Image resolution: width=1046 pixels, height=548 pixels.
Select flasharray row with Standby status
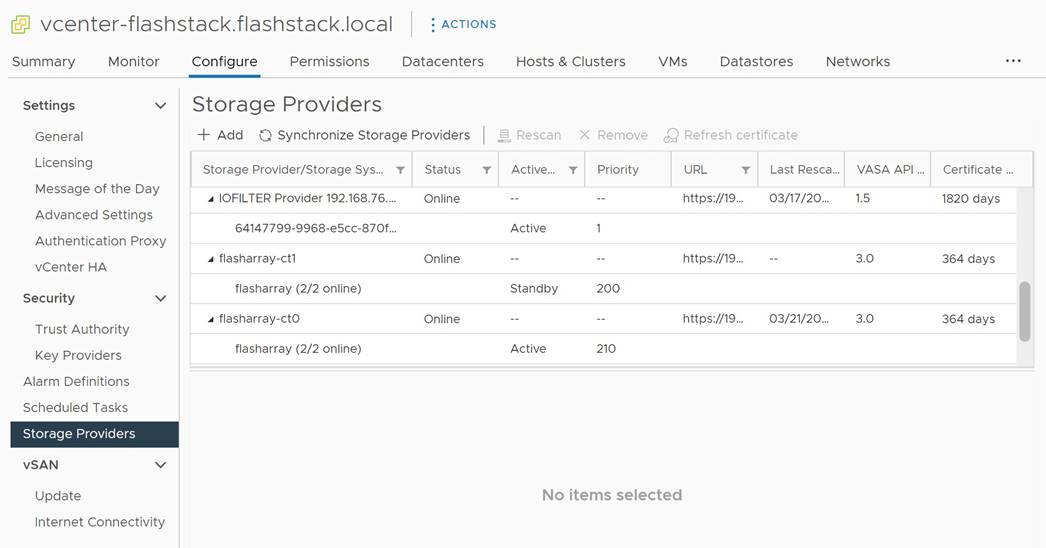click(x=603, y=288)
